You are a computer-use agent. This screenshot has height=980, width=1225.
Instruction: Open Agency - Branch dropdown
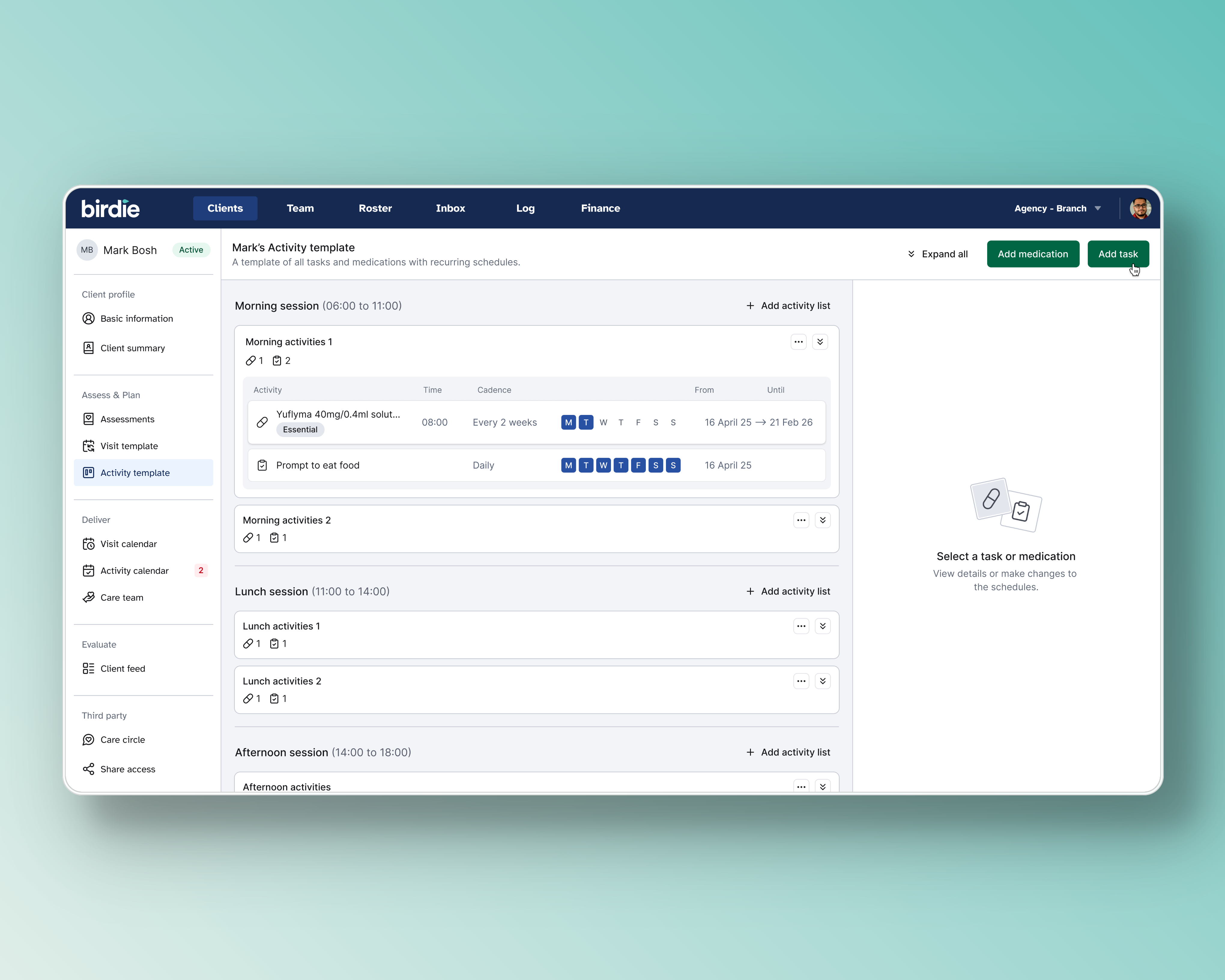point(1057,208)
